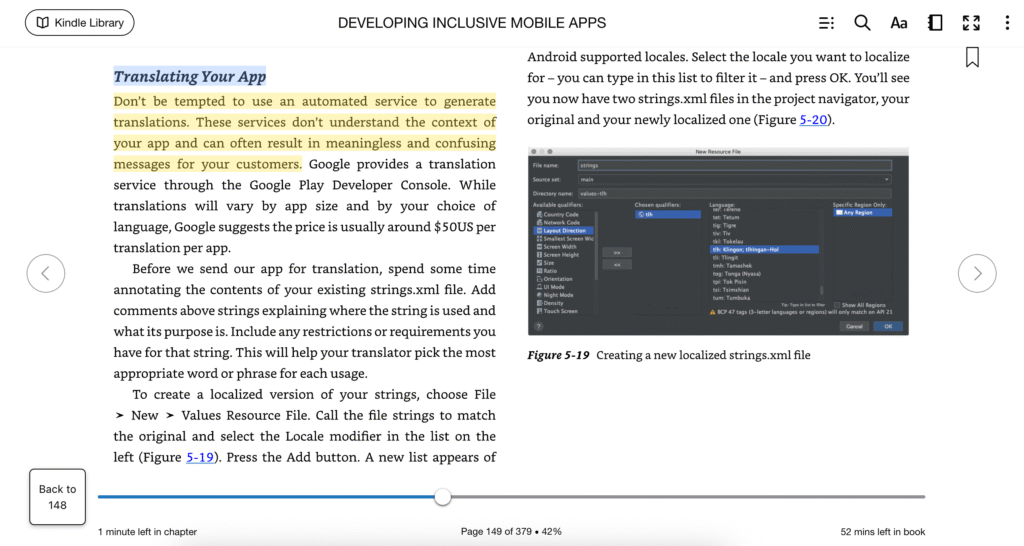Image resolution: width=1024 pixels, height=546 pixels.
Task: Click the 'Page 149 of 379 • 42%' text
Action: click(511, 532)
